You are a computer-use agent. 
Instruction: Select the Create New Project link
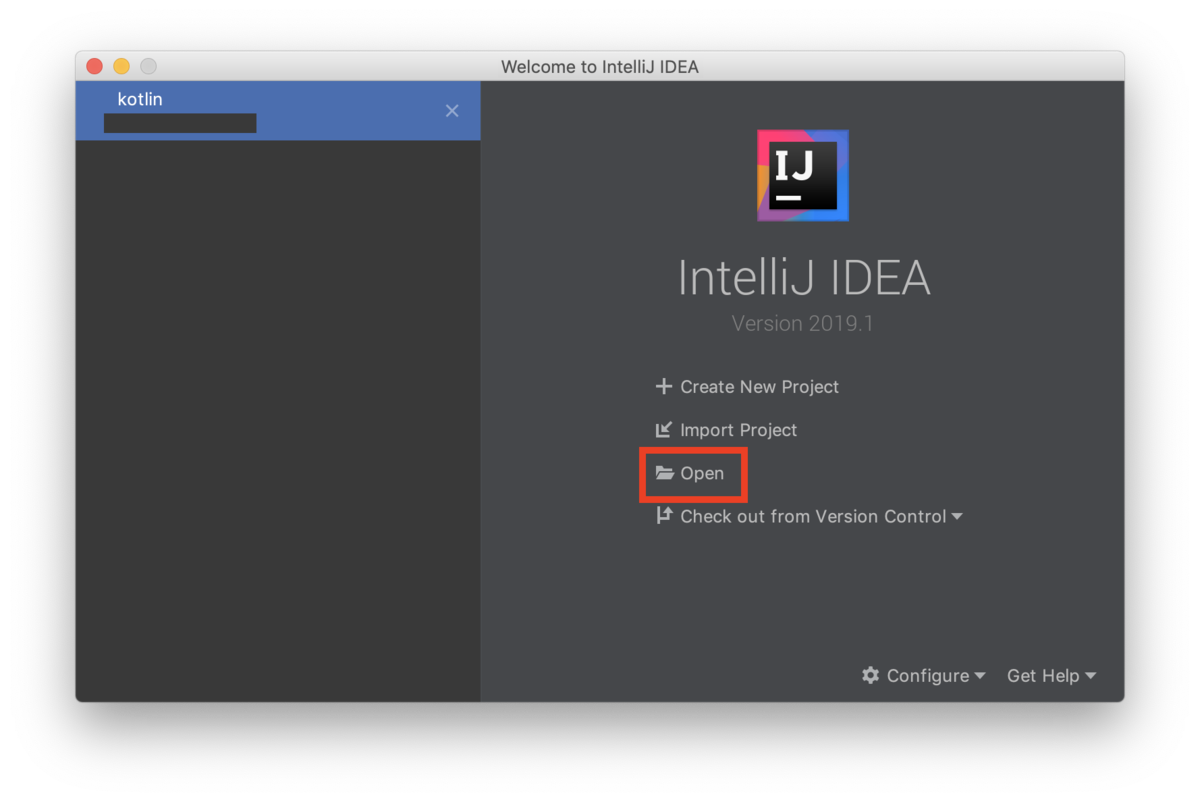pos(760,387)
